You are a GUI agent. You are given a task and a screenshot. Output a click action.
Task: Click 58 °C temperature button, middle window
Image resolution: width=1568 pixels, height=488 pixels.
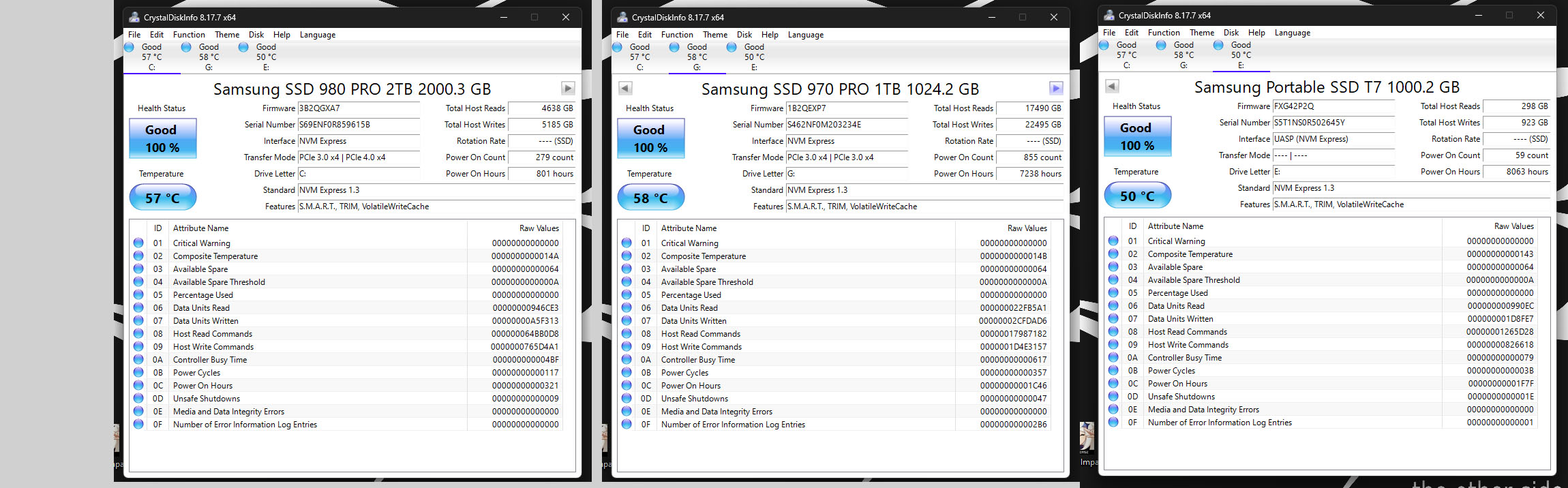651,198
